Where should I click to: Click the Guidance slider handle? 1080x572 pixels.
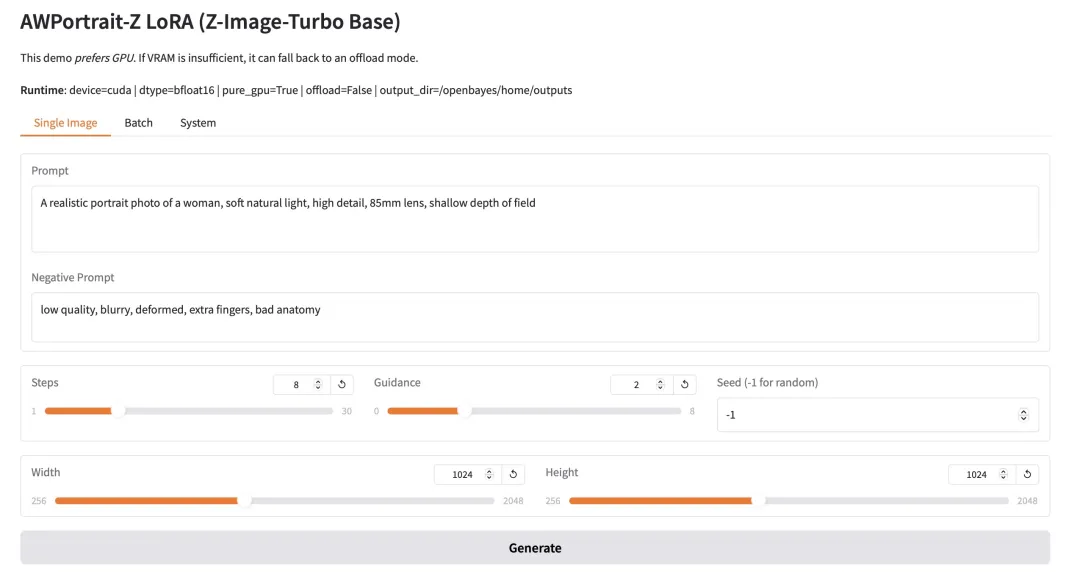464,411
